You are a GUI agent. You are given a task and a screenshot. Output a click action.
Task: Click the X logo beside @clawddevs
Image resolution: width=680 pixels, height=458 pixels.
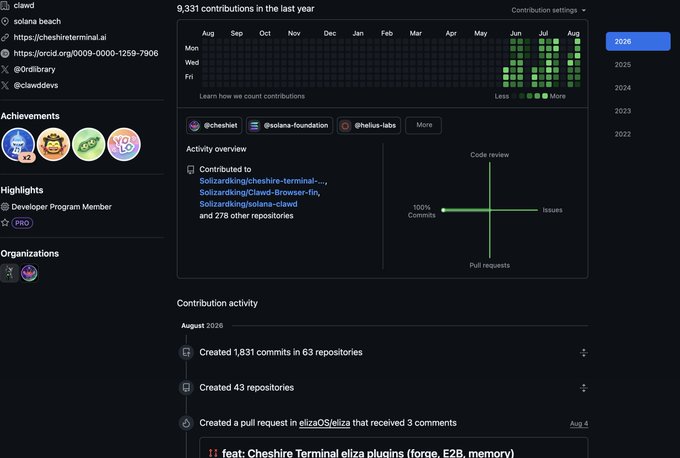pos(5,85)
